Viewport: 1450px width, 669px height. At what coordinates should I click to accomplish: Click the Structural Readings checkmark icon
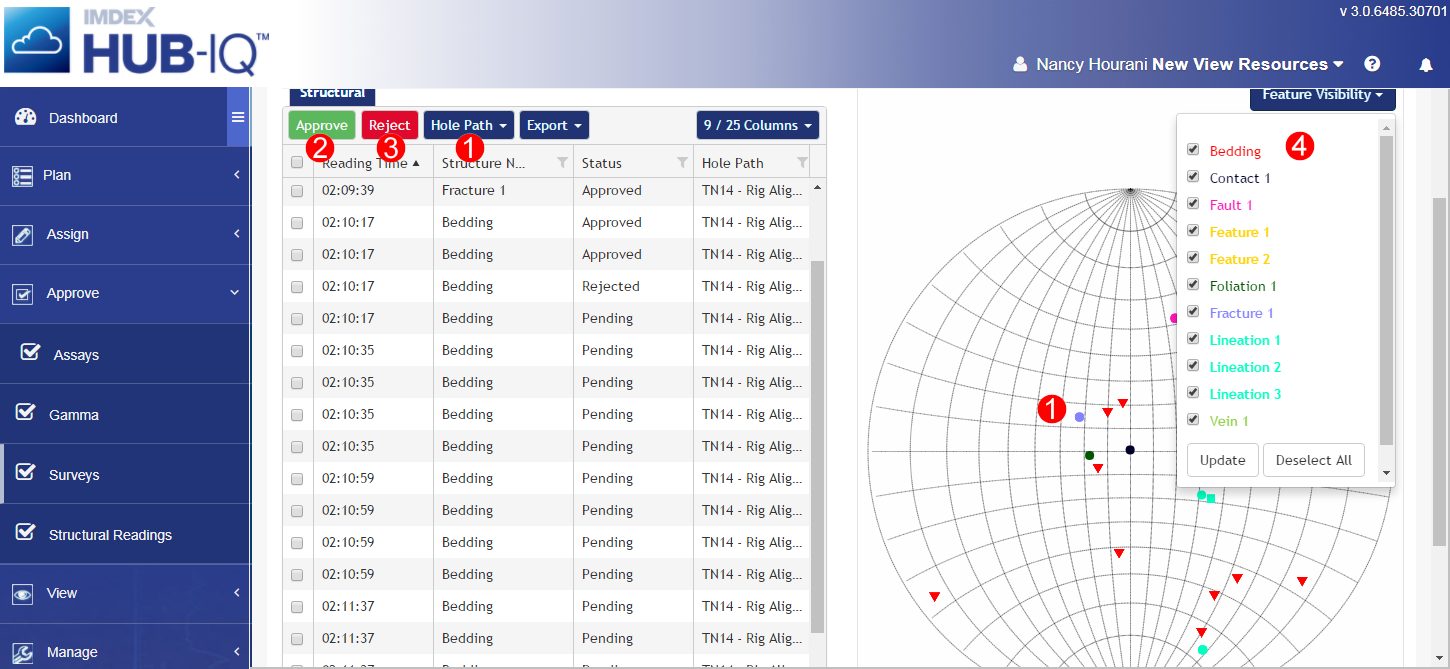[x=26, y=534]
